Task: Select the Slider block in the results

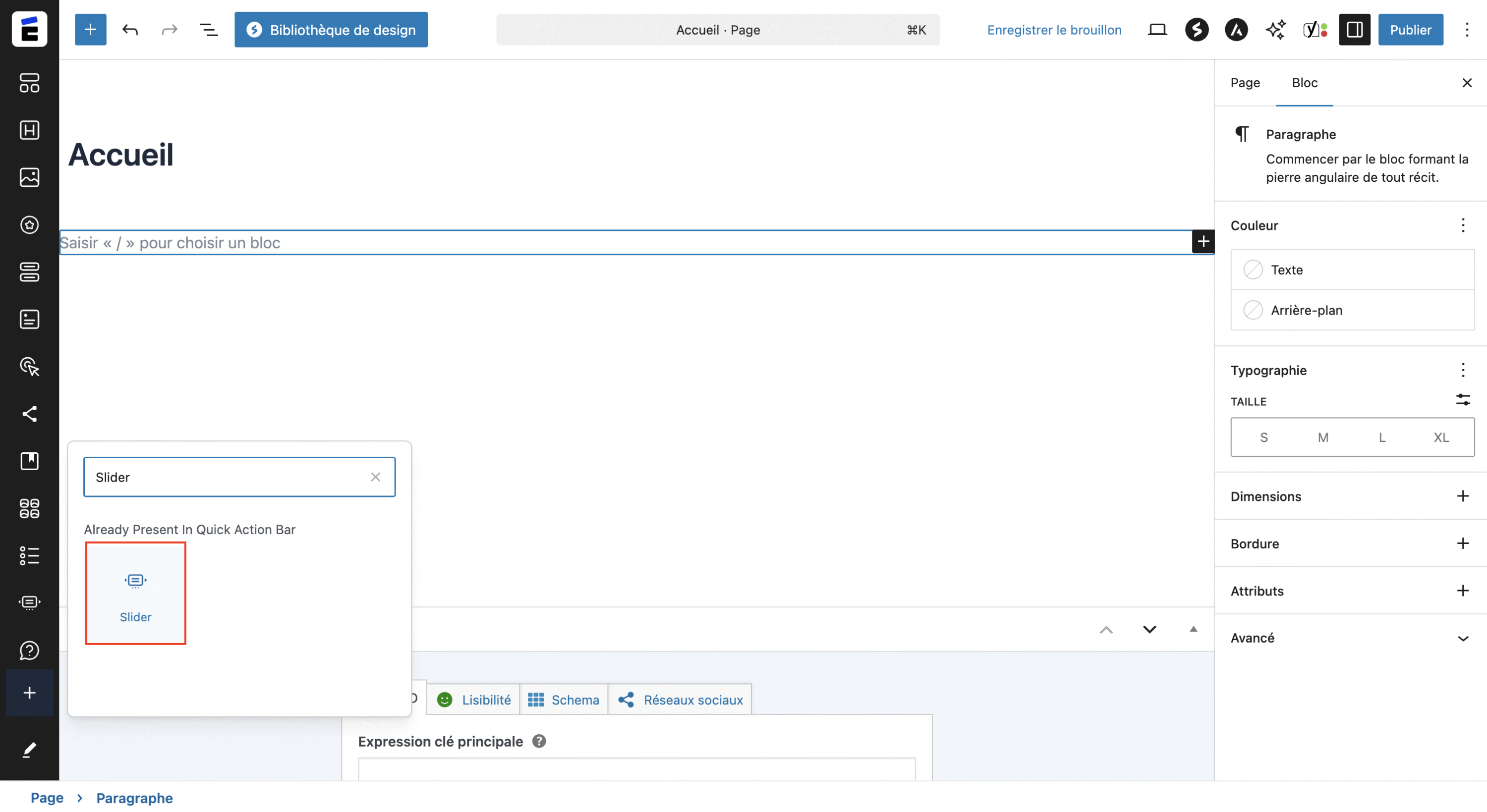Action: point(135,594)
